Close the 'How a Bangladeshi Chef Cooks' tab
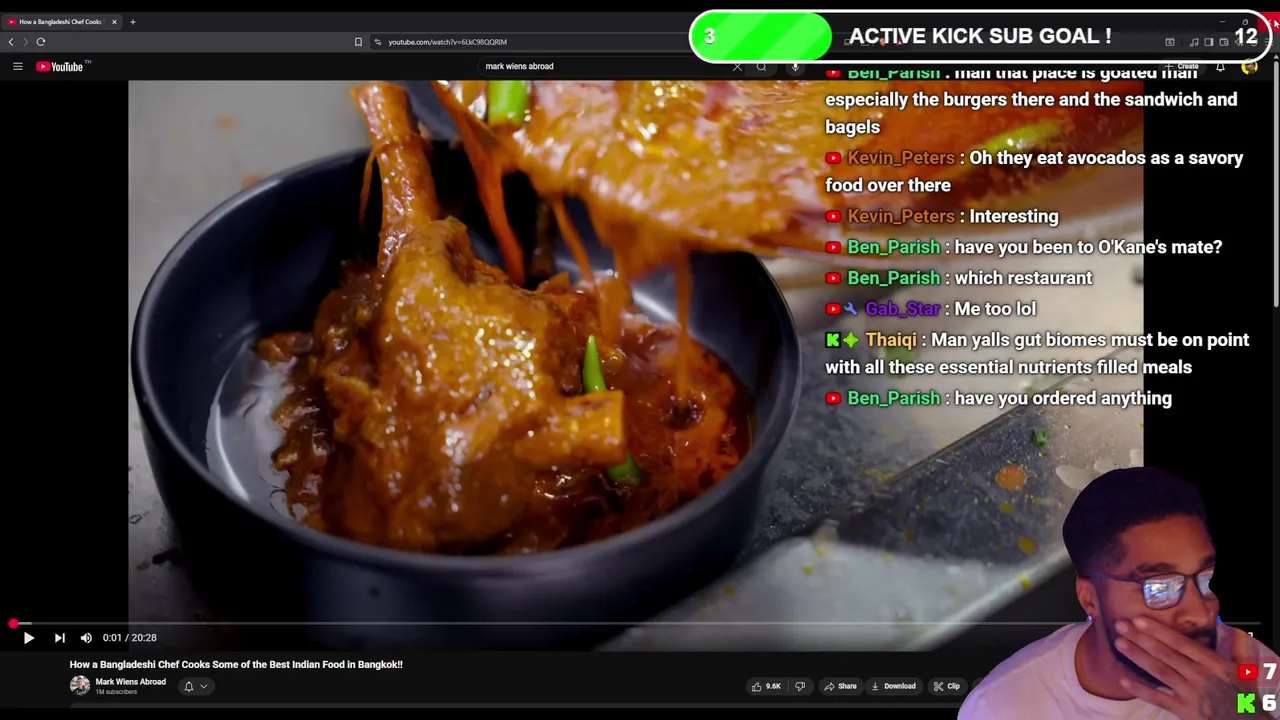 114,21
